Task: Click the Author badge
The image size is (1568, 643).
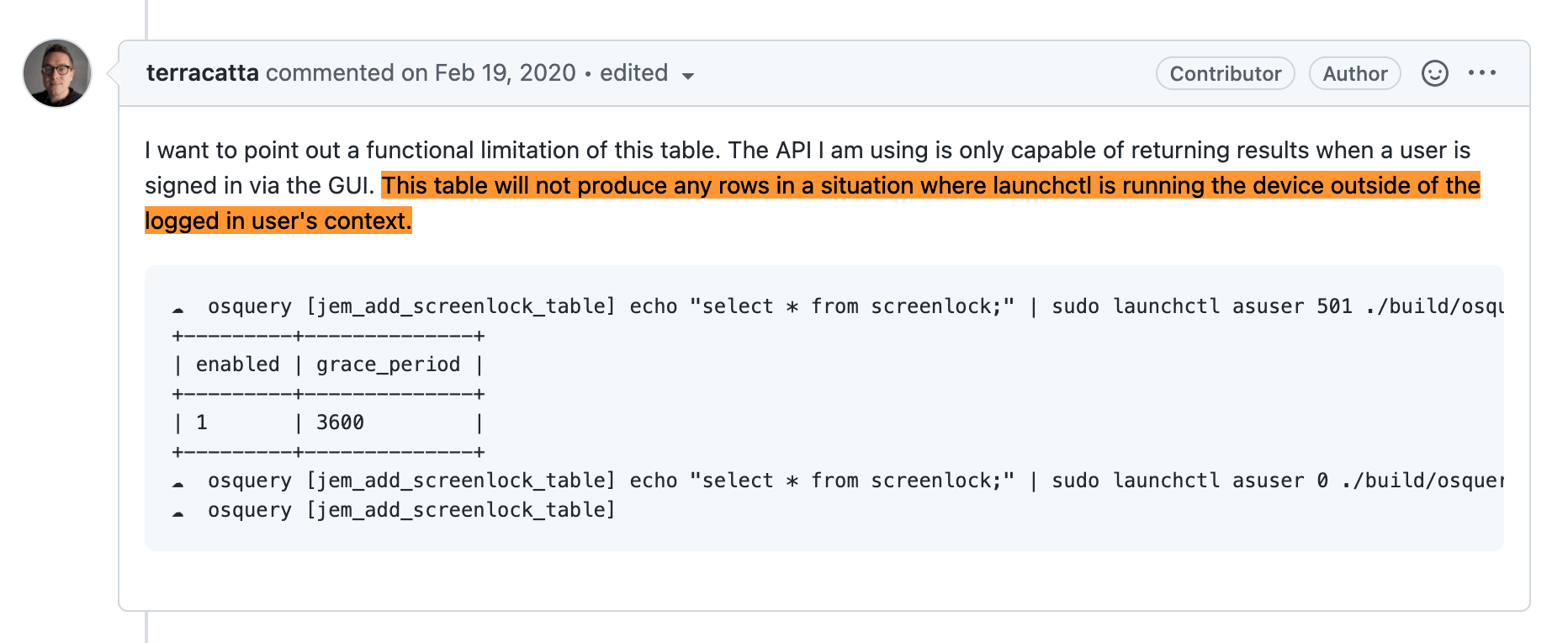Action: (x=1354, y=73)
